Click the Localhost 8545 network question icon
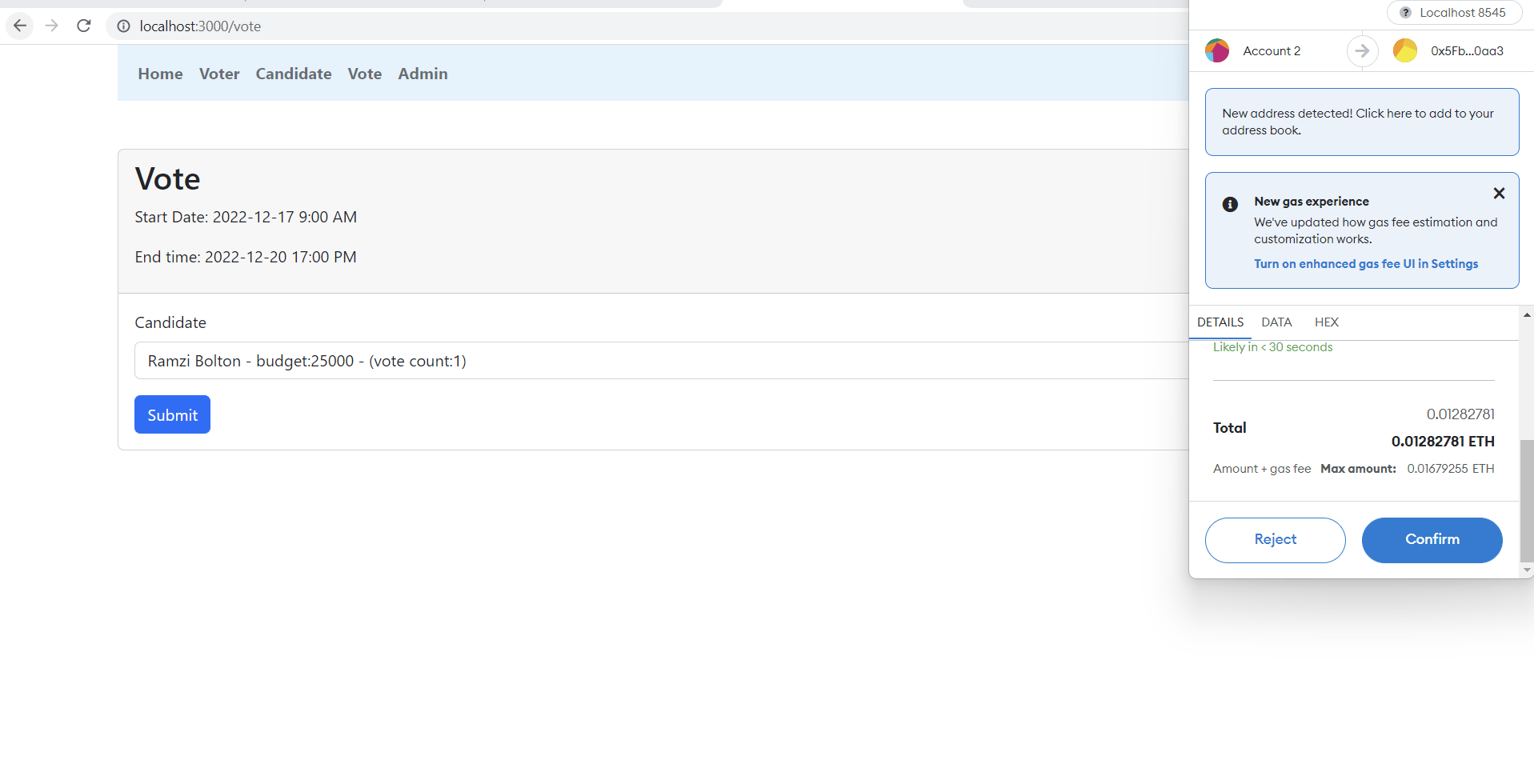 tap(1405, 13)
